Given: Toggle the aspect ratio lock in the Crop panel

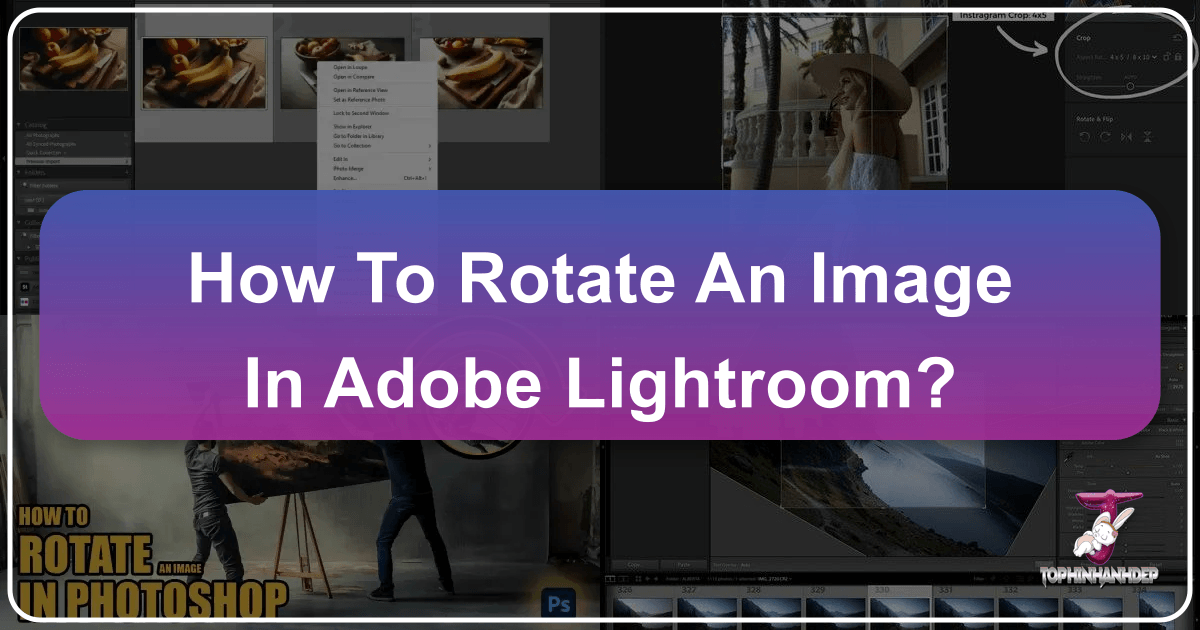Looking at the screenshot, I should point(1178,57).
